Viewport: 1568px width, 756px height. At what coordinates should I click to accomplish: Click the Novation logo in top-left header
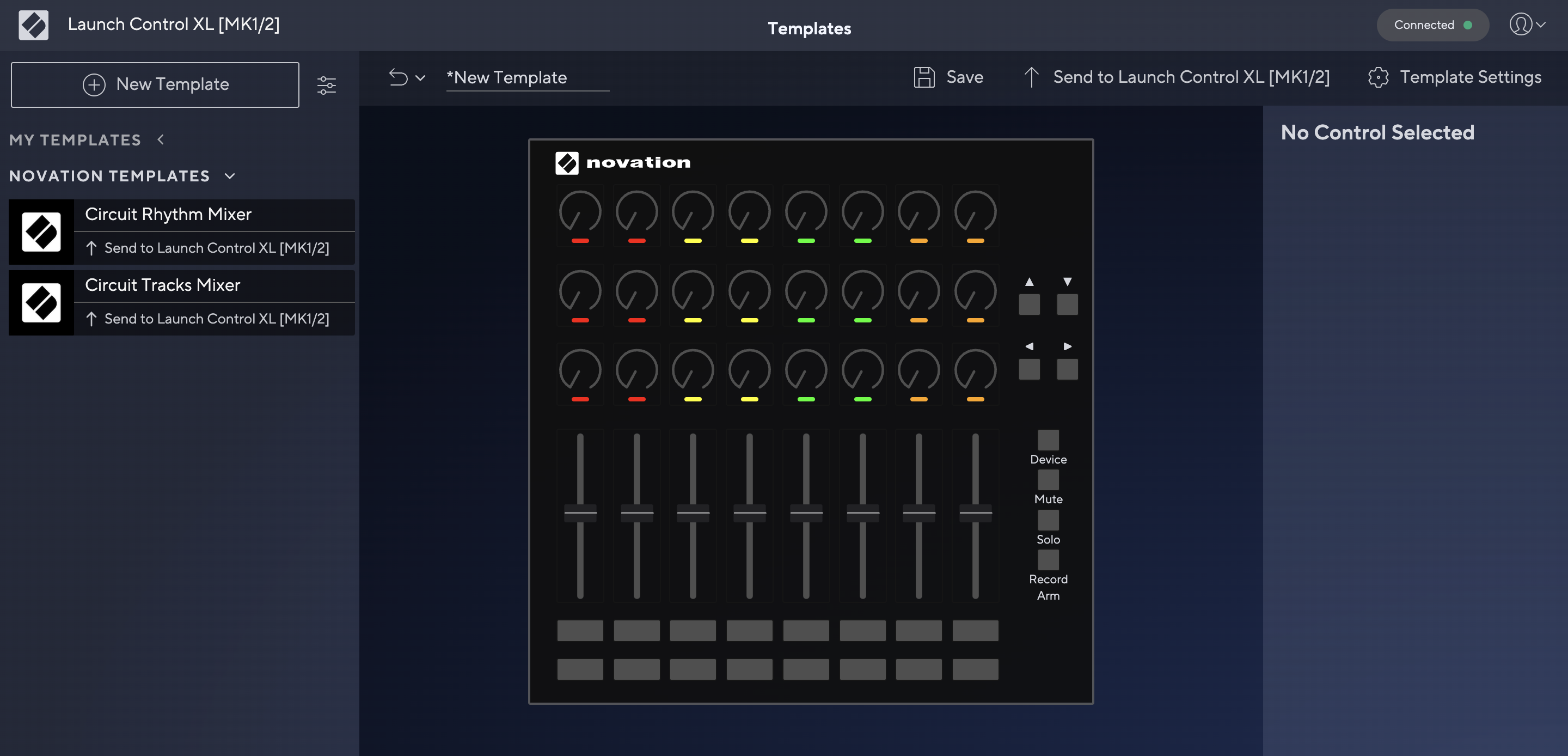tap(33, 25)
